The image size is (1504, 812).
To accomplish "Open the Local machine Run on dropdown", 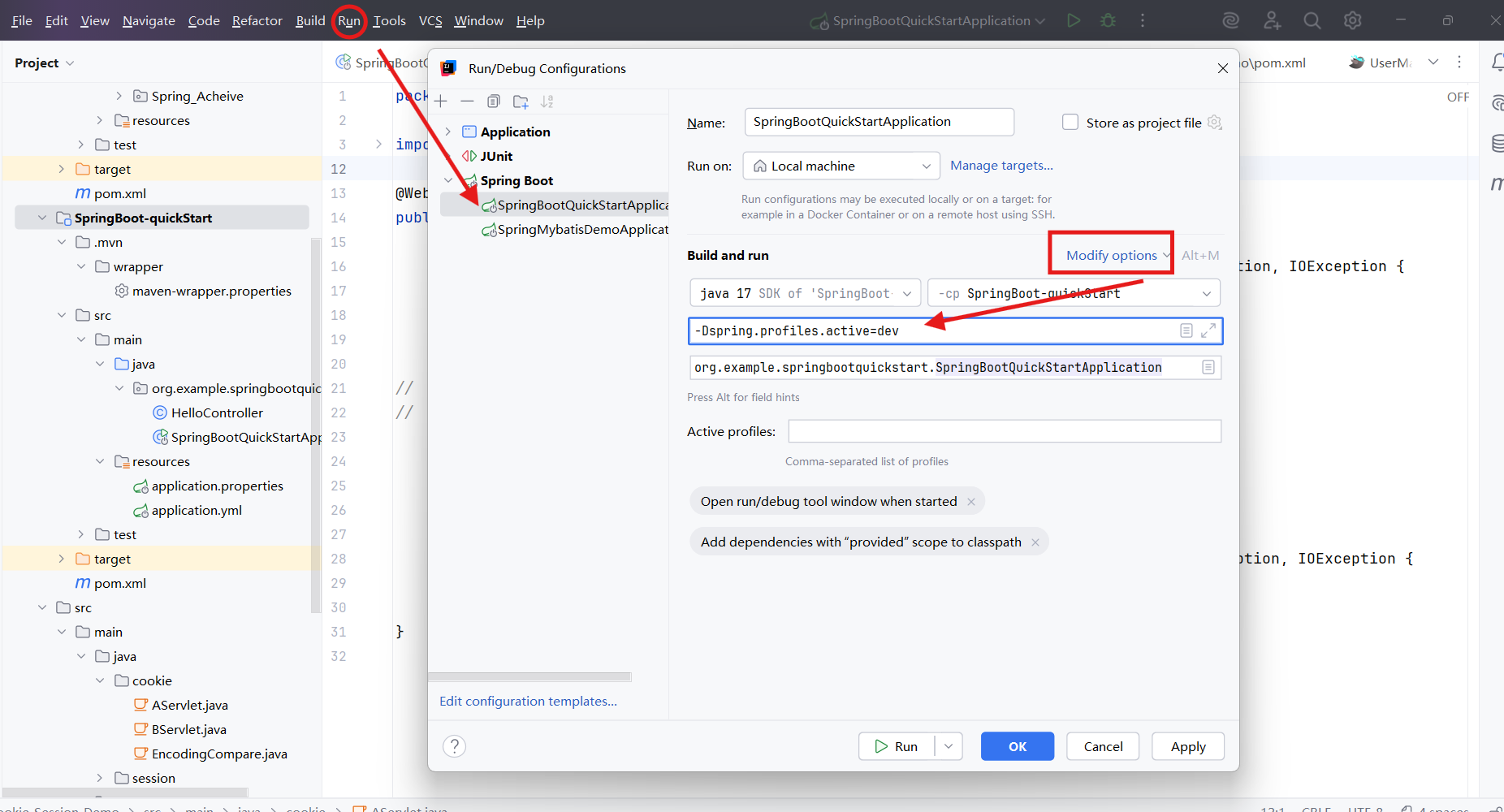I will [x=841, y=166].
